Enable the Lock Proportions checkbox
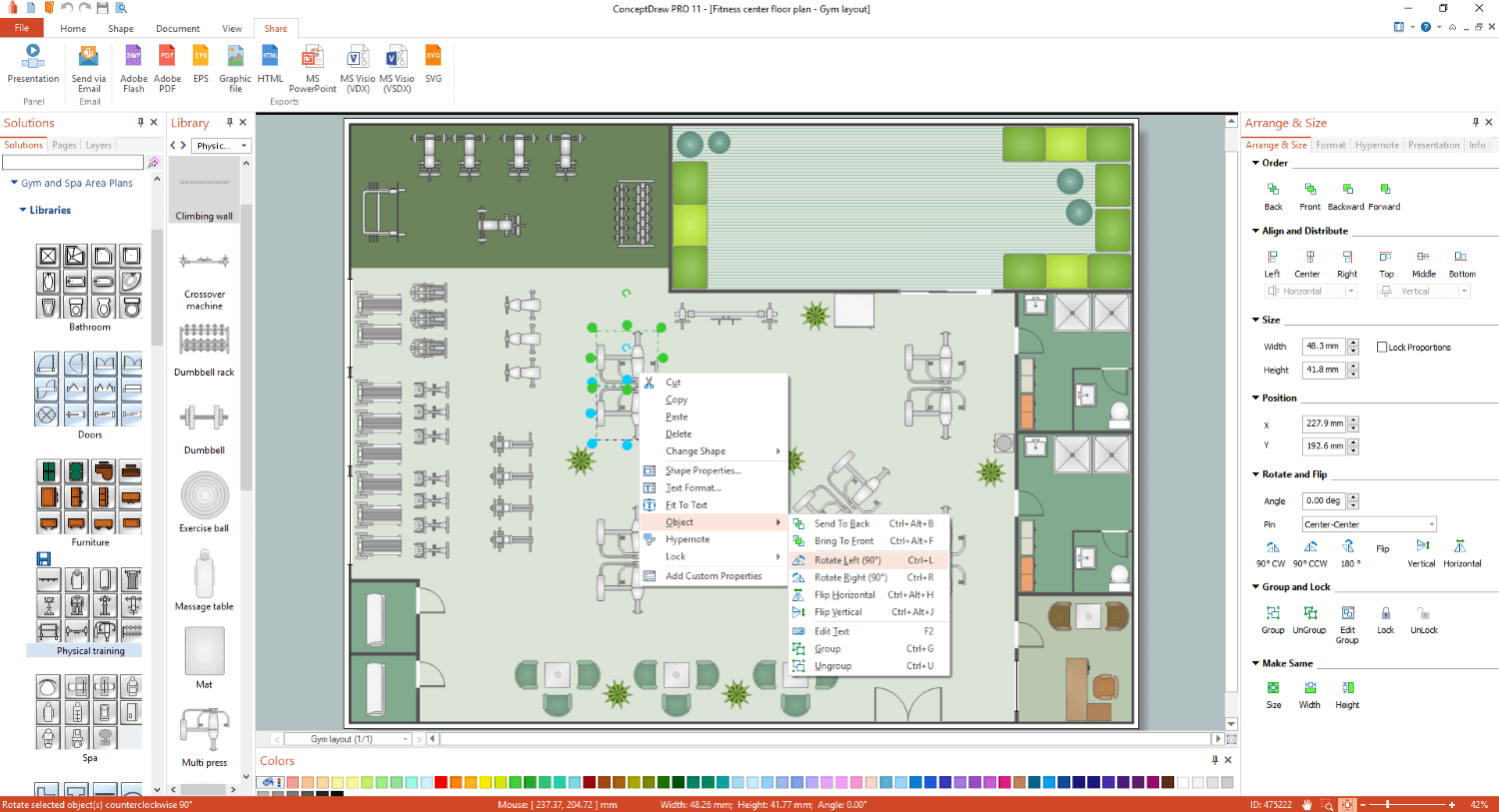Image resolution: width=1499 pixels, height=812 pixels. 1382,348
